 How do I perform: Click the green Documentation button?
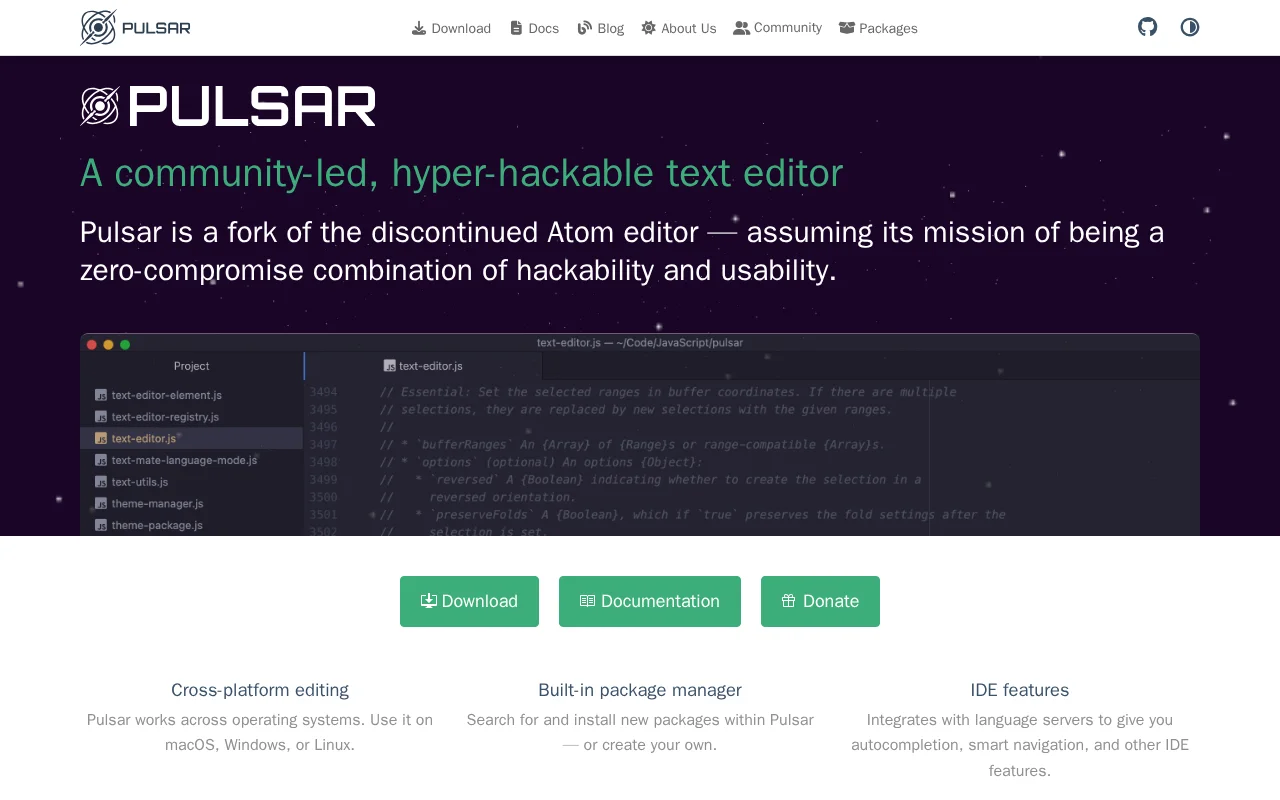650,601
